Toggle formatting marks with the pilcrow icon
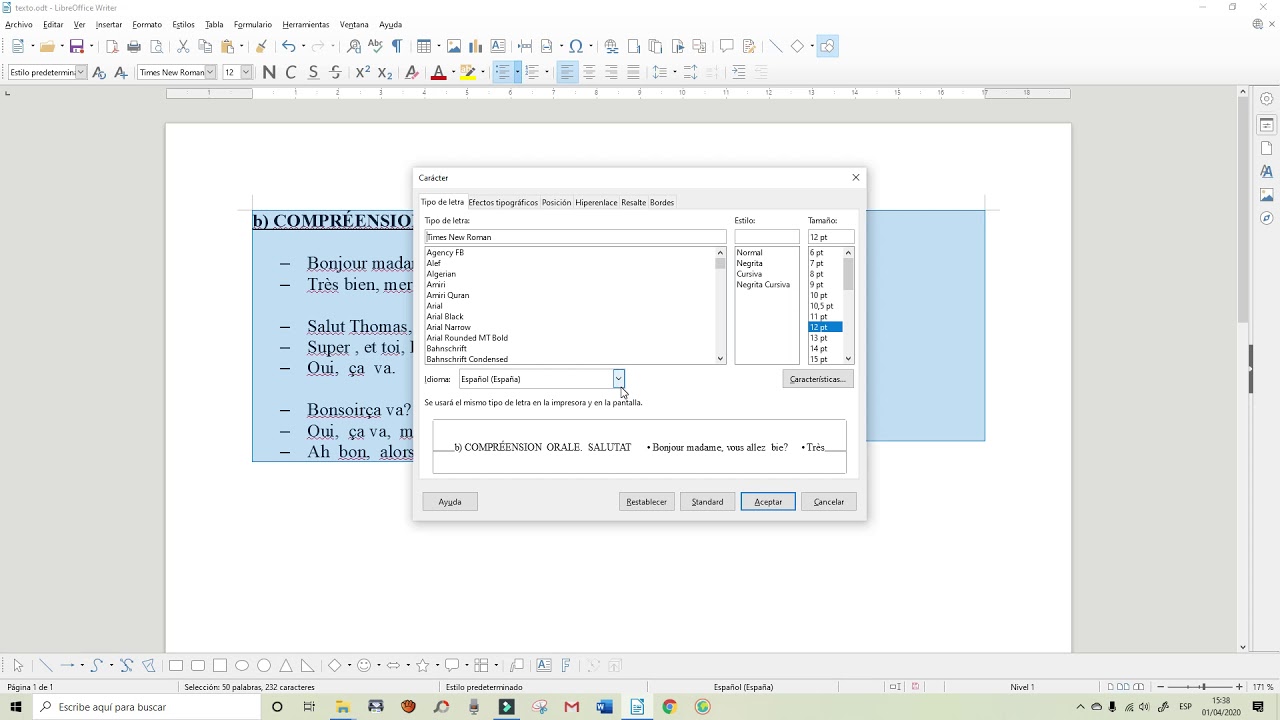 (397, 46)
